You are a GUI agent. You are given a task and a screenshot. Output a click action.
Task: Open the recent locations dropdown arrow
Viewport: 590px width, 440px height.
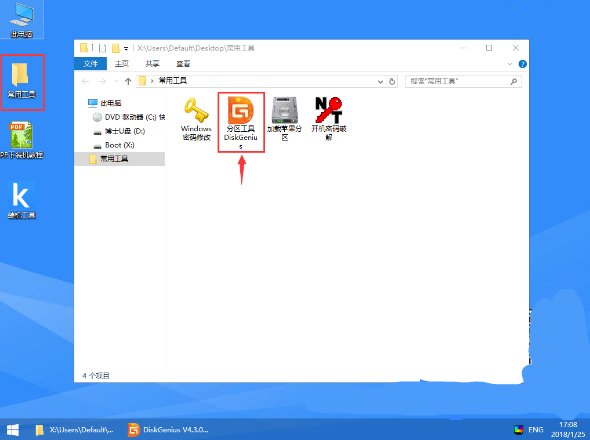(116, 81)
